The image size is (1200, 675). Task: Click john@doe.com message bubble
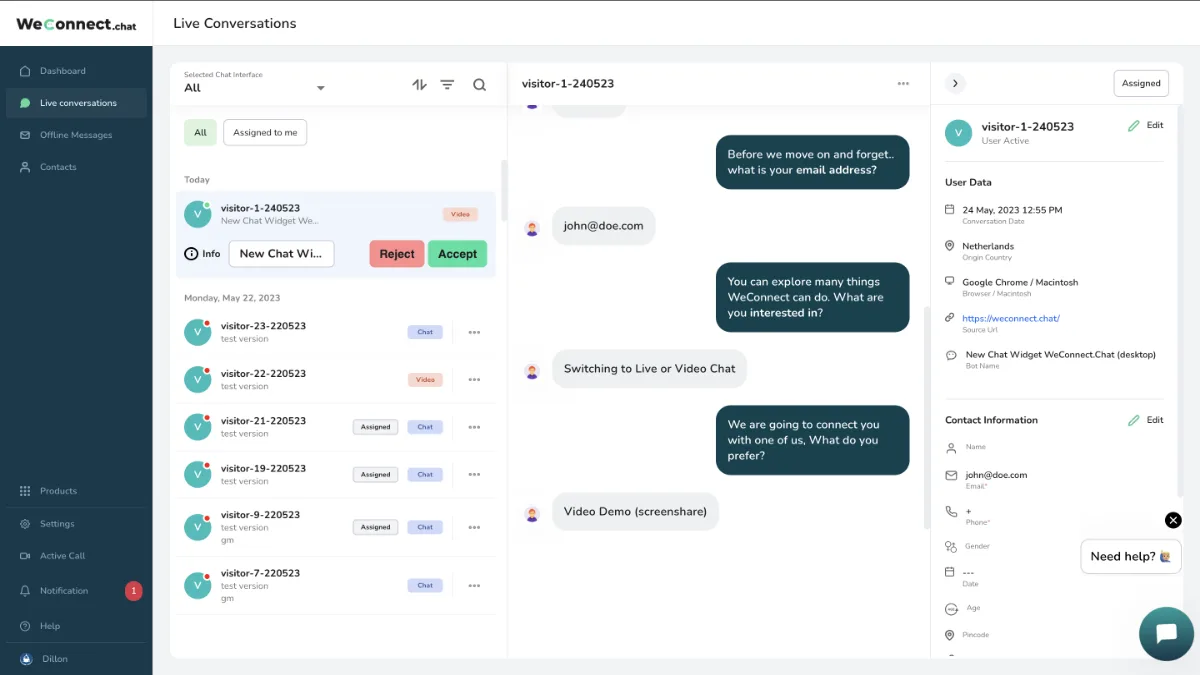pos(603,226)
